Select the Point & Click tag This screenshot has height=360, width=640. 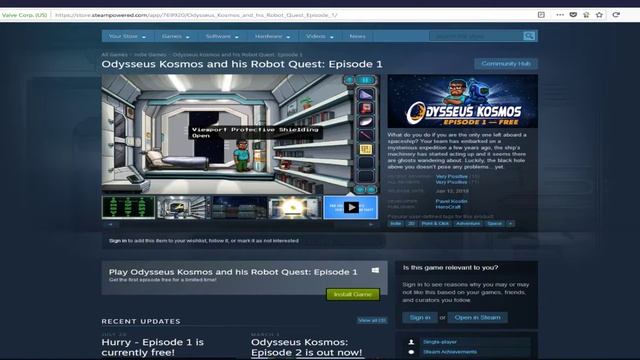coord(435,224)
